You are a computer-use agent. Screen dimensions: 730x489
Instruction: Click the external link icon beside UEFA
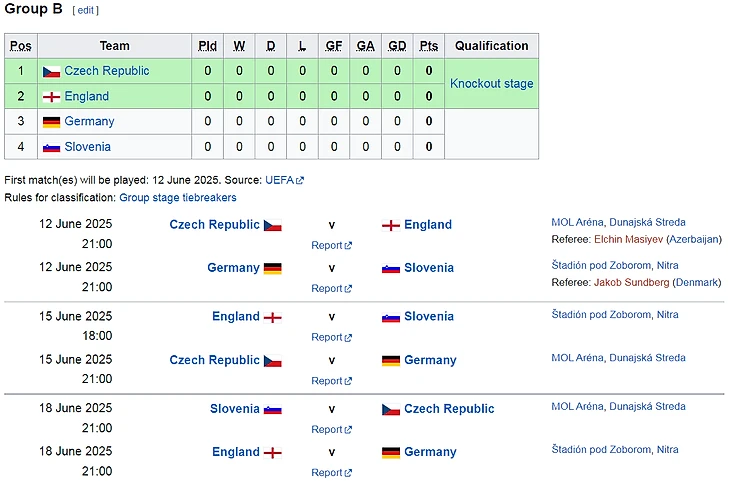(300, 181)
